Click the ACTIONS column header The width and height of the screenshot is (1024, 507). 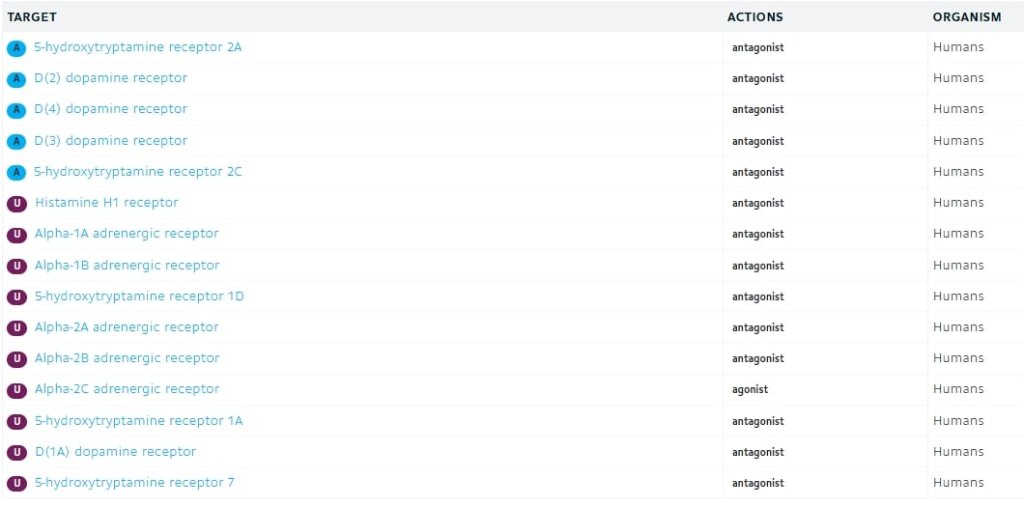(x=755, y=17)
